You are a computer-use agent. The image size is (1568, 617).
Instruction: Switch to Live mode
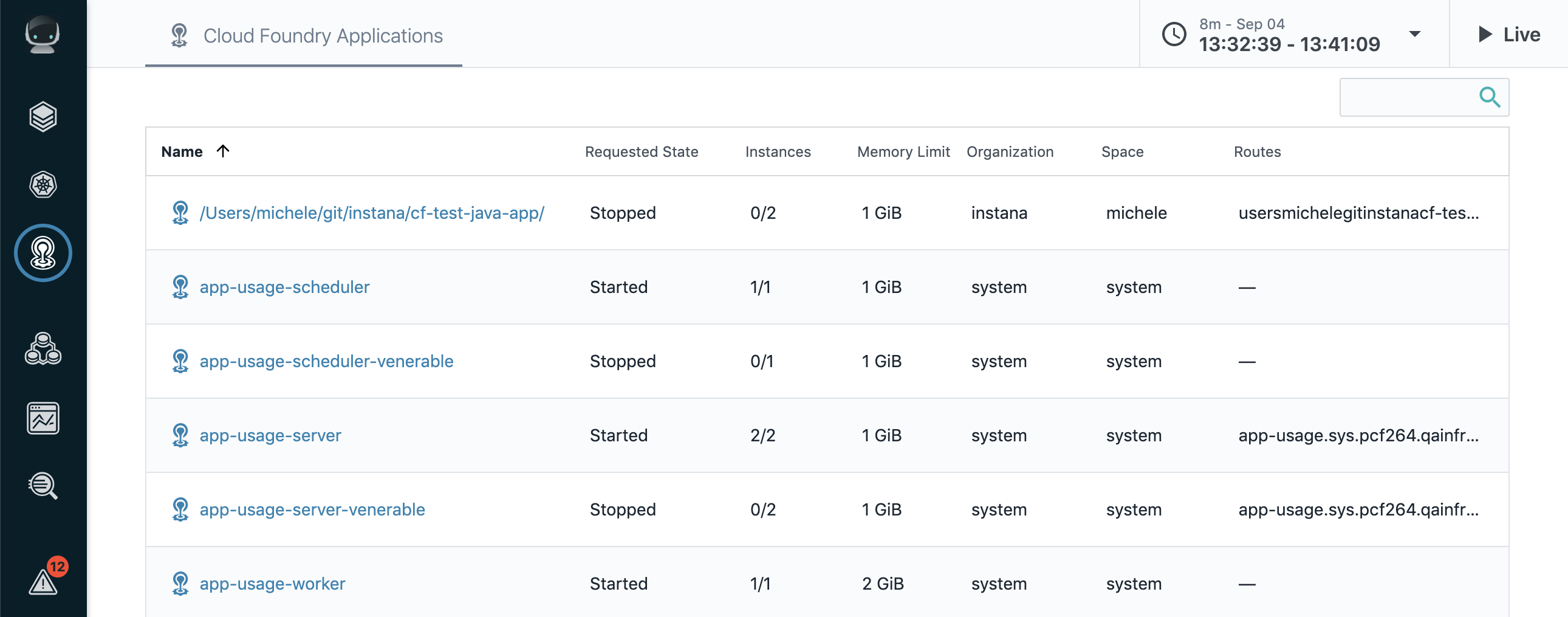(1508, 34)
